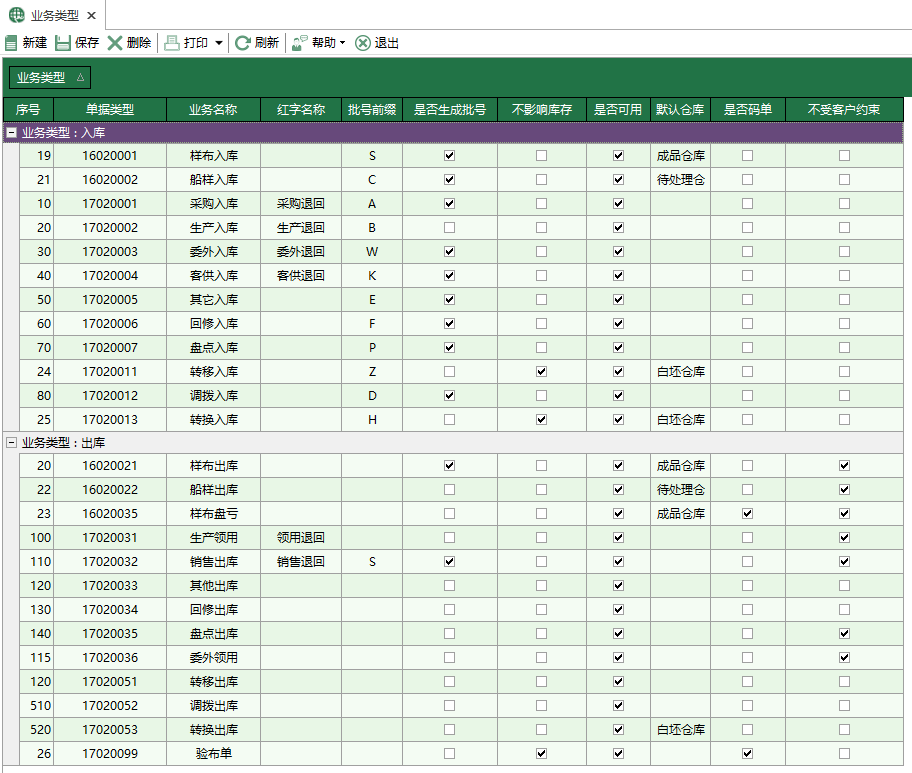The width and height of the screenshot is (912, 773).
Task: Collapse the 业务类型: 入库 group
Action: (x=10, y=131)
